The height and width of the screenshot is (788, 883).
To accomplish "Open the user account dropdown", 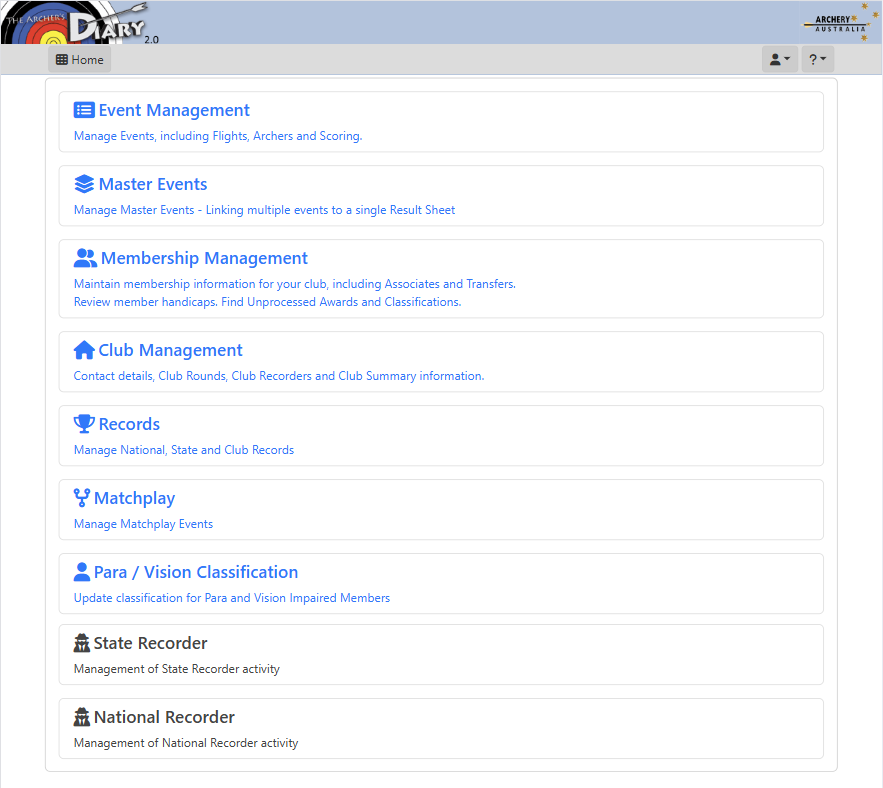I will (779, 60).
